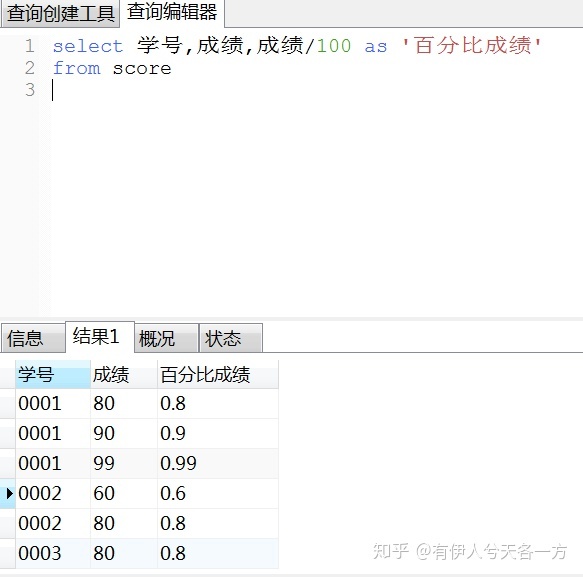
Task: Click the 学号 cell in the 0.99 row
Action: 53,463
